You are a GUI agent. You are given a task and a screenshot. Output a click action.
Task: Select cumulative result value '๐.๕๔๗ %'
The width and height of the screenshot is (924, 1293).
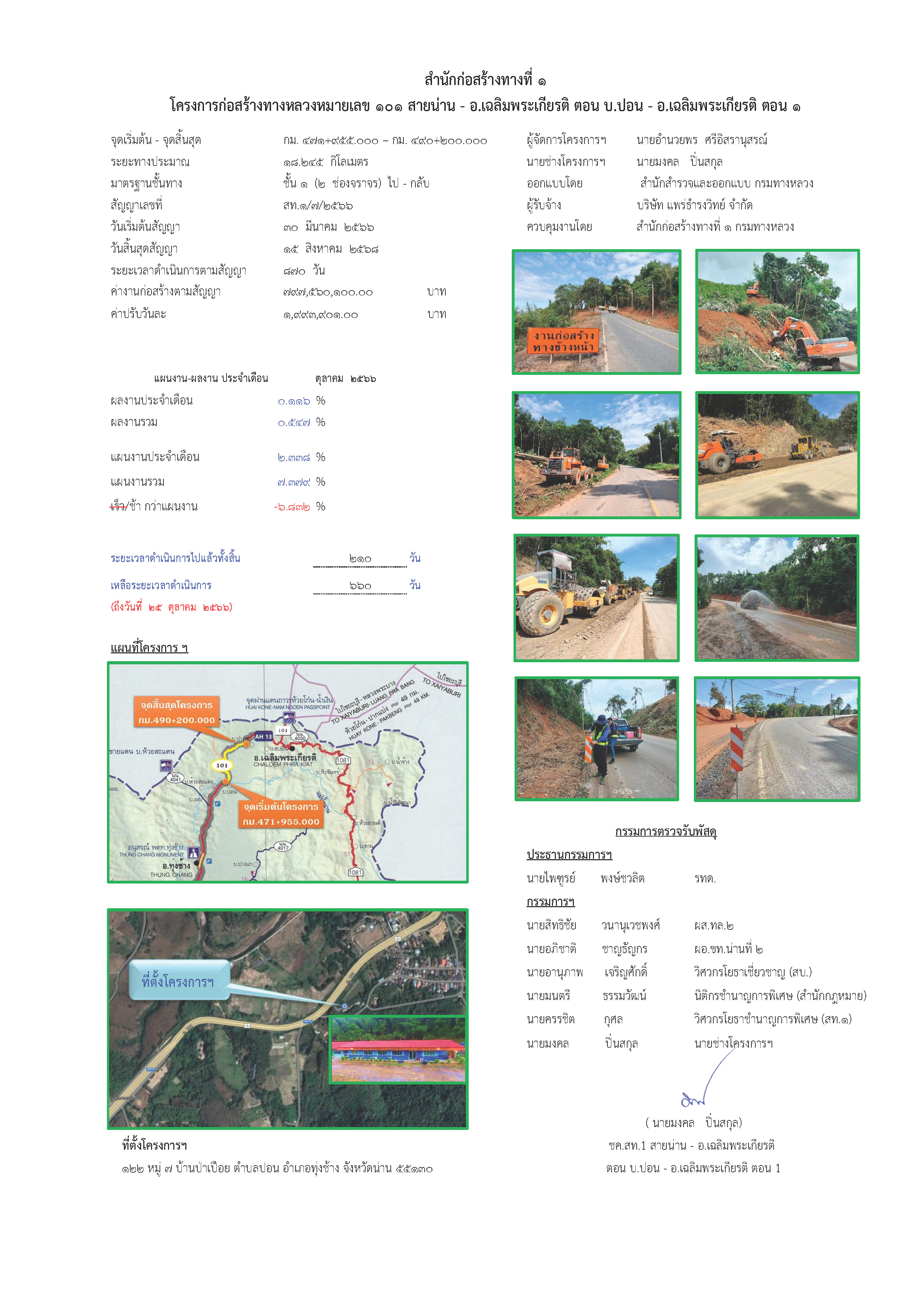point(301,423)
